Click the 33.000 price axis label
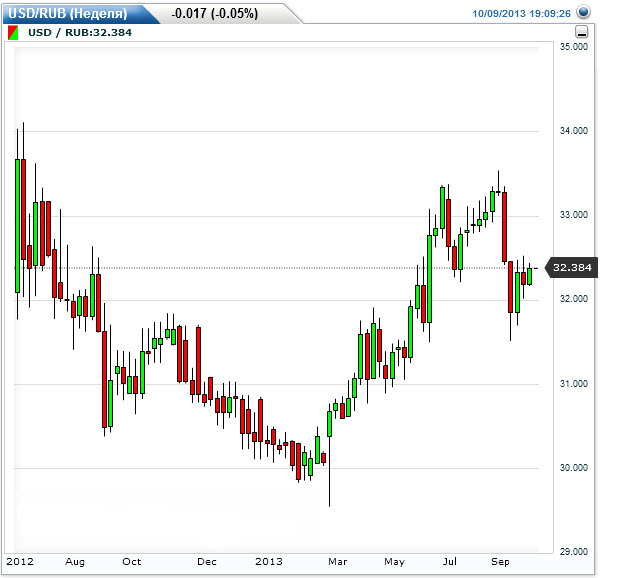This screenshot has height=578, width=641. [574, 215]
